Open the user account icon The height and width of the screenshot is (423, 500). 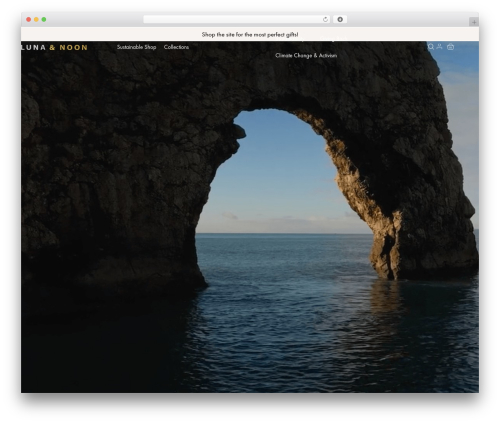click(440, 46)
